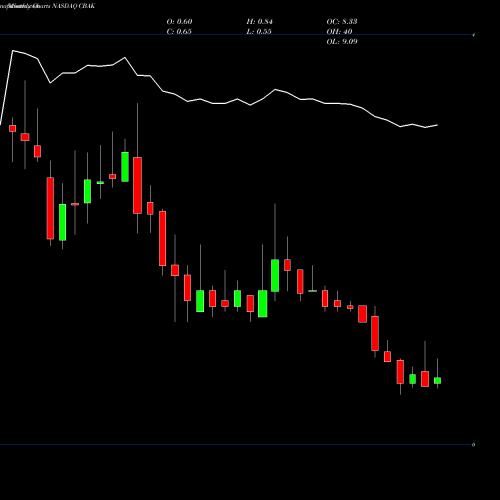Click the OH: 40 percentage label
The width and height of the screenshot is (500, 500).
339,32
